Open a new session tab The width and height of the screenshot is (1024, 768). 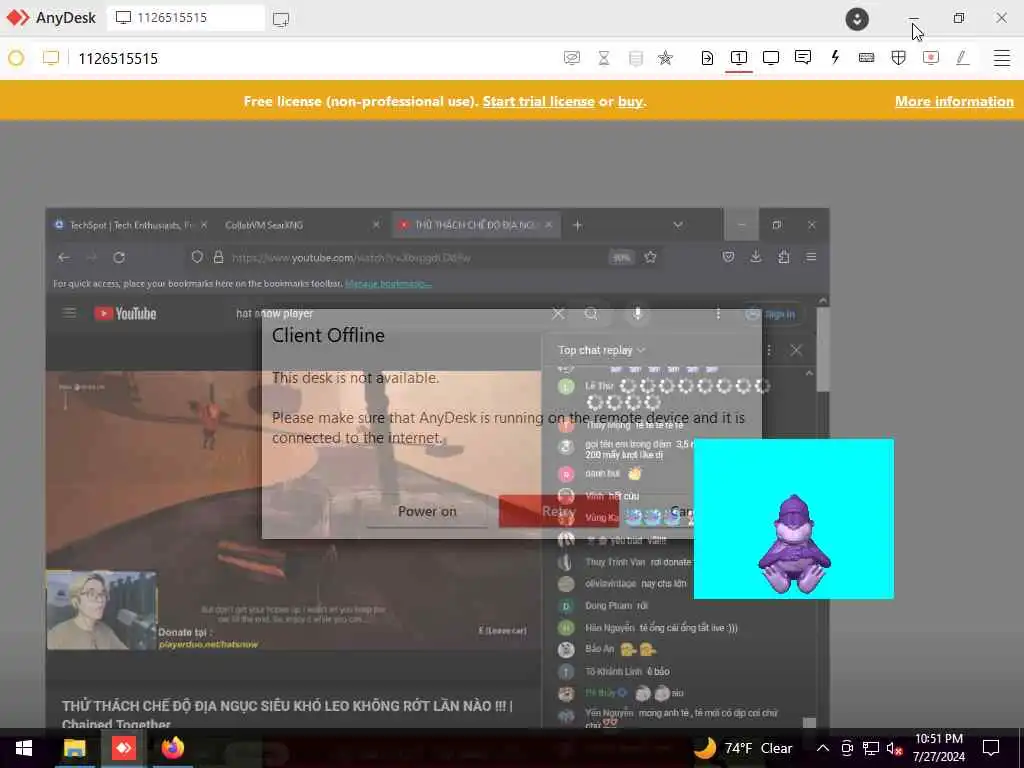coord(281,19)
